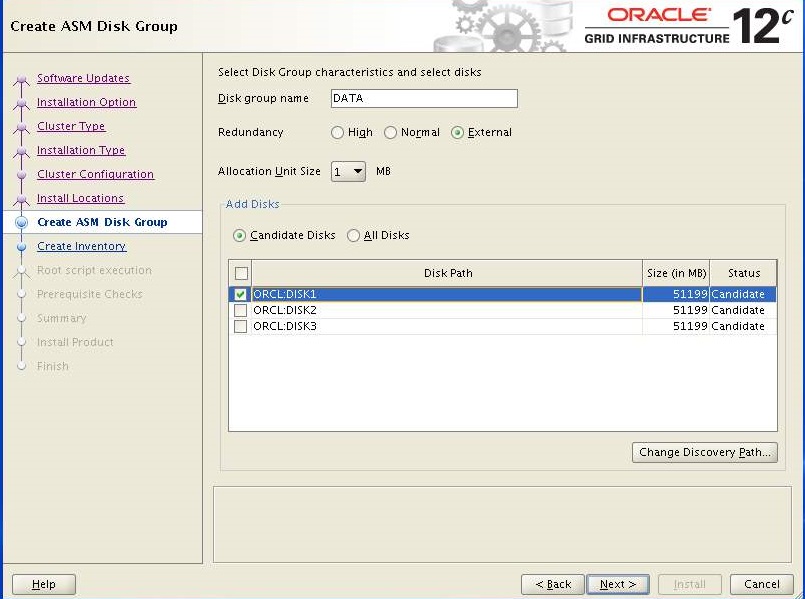Check the ORCL:DISK2 checkbox
Image resolution: width=805 pixels, height=599 pixels.
(x=240, y=311)
